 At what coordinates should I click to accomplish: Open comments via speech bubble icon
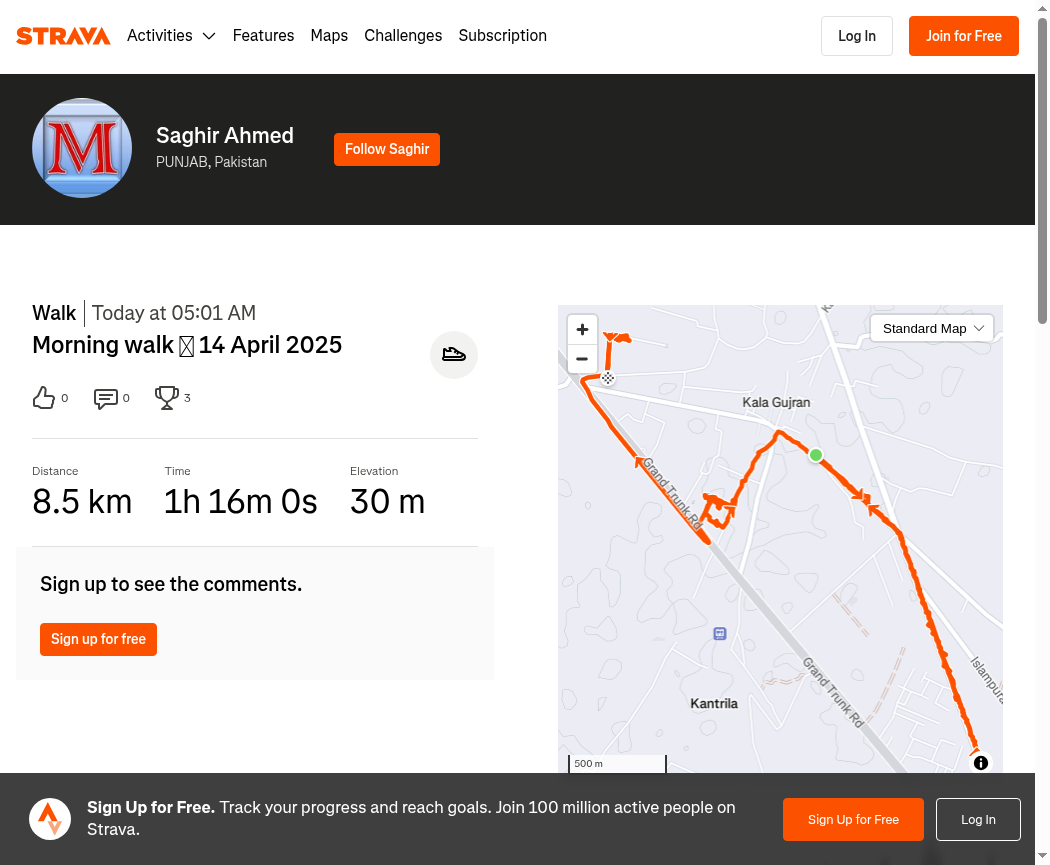pyautogui.click(x=106, y=398)
